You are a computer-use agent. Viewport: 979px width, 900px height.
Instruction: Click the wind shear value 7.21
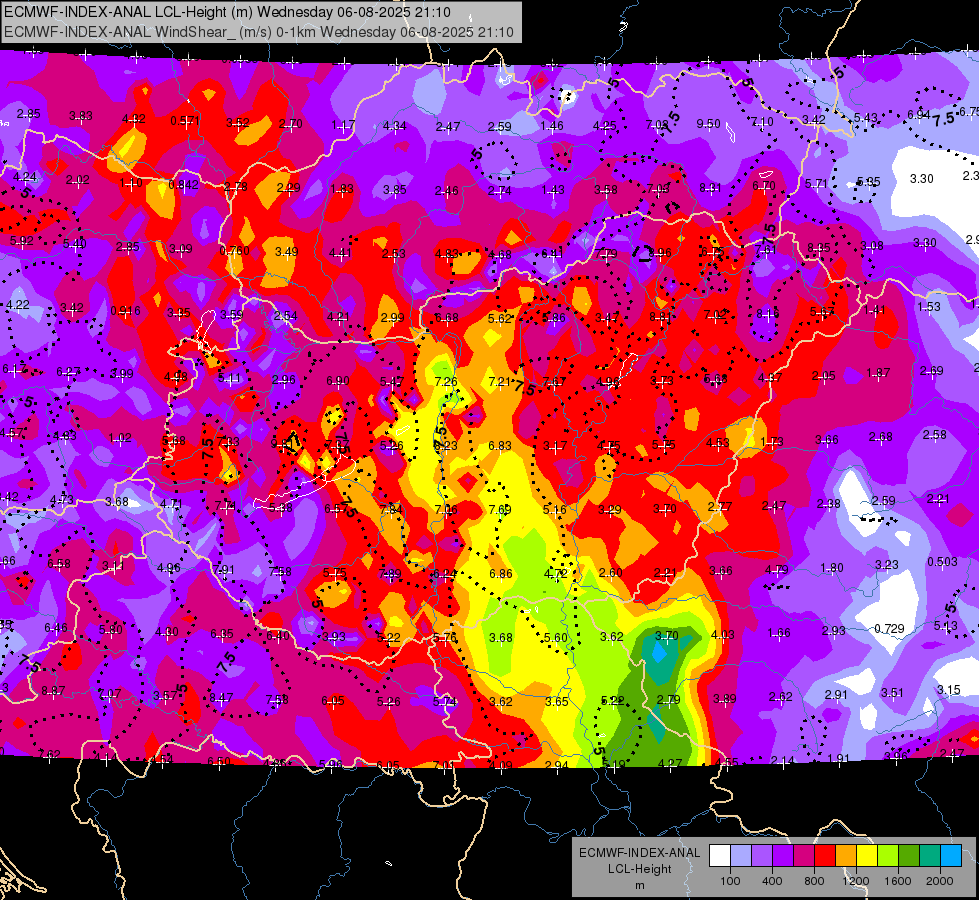point(499,381)
